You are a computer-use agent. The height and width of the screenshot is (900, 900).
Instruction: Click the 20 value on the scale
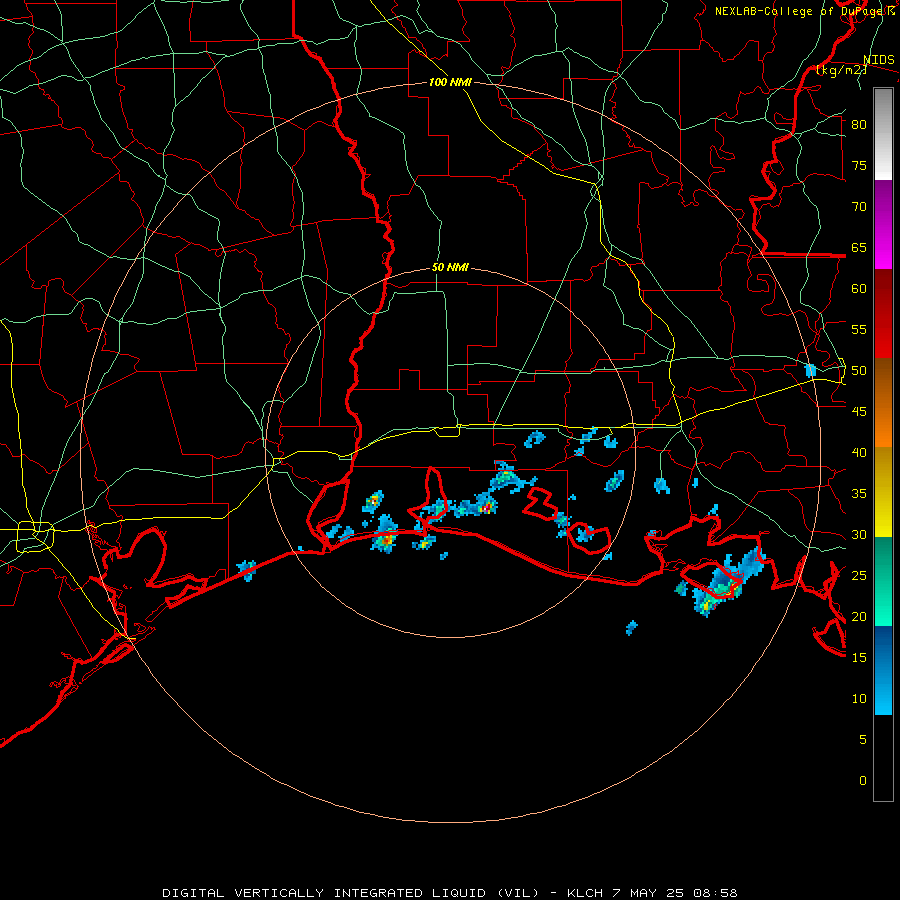pos(859,616)
